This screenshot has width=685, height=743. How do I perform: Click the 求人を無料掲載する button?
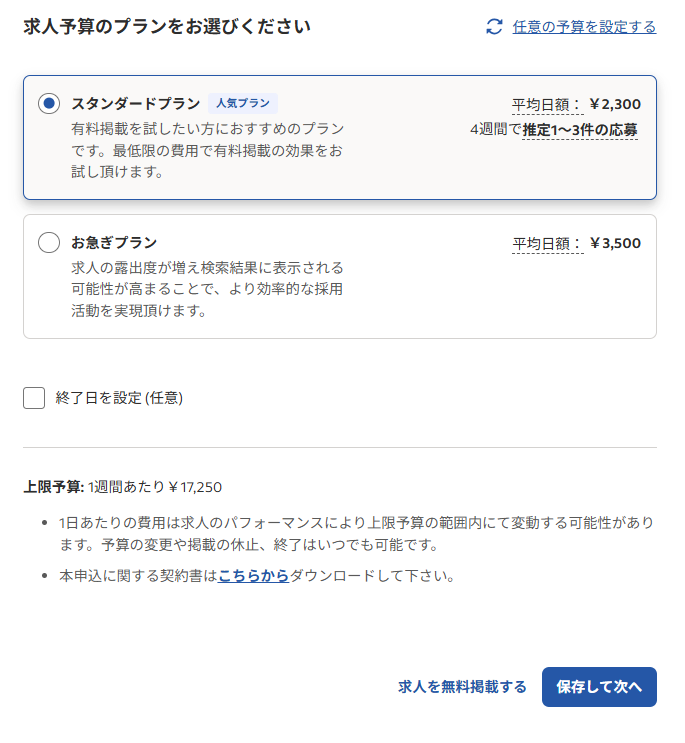point(462,687)
